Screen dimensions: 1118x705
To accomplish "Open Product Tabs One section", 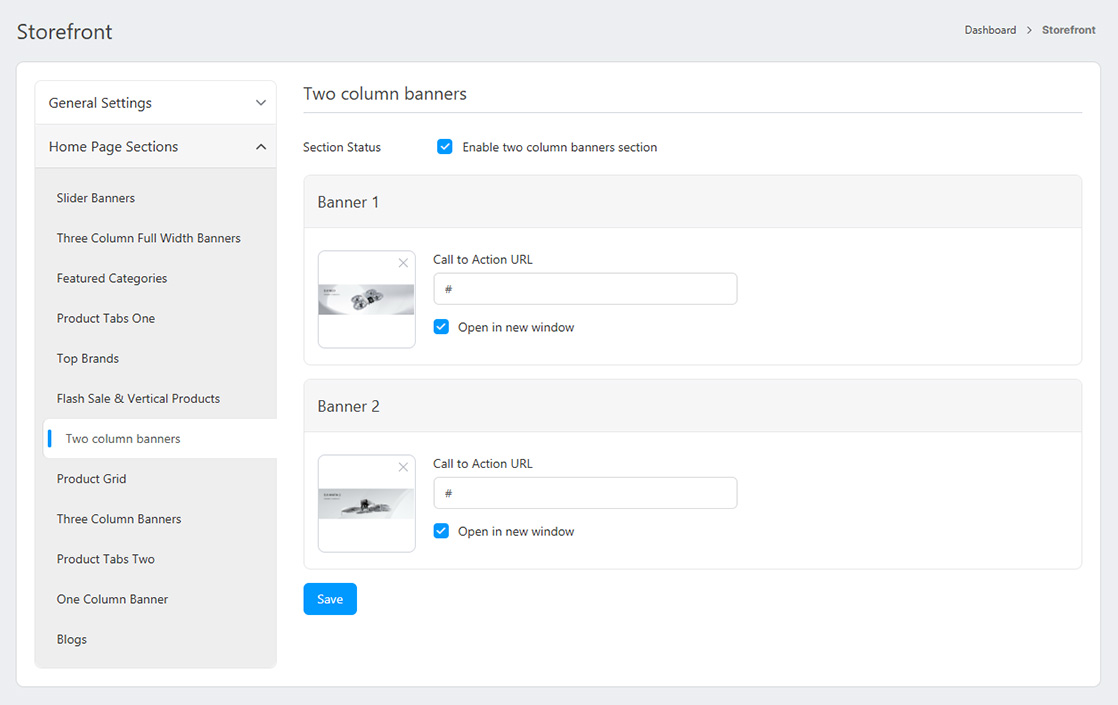I will pos(106,318).
